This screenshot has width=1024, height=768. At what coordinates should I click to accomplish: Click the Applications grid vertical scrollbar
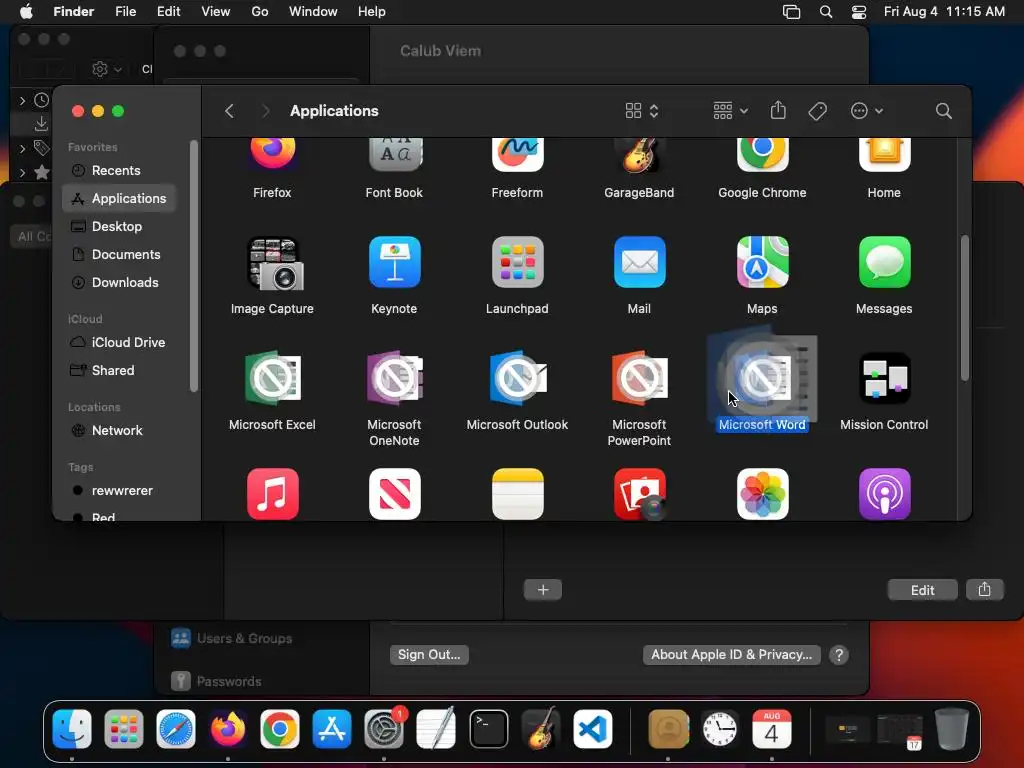[965, 308]
